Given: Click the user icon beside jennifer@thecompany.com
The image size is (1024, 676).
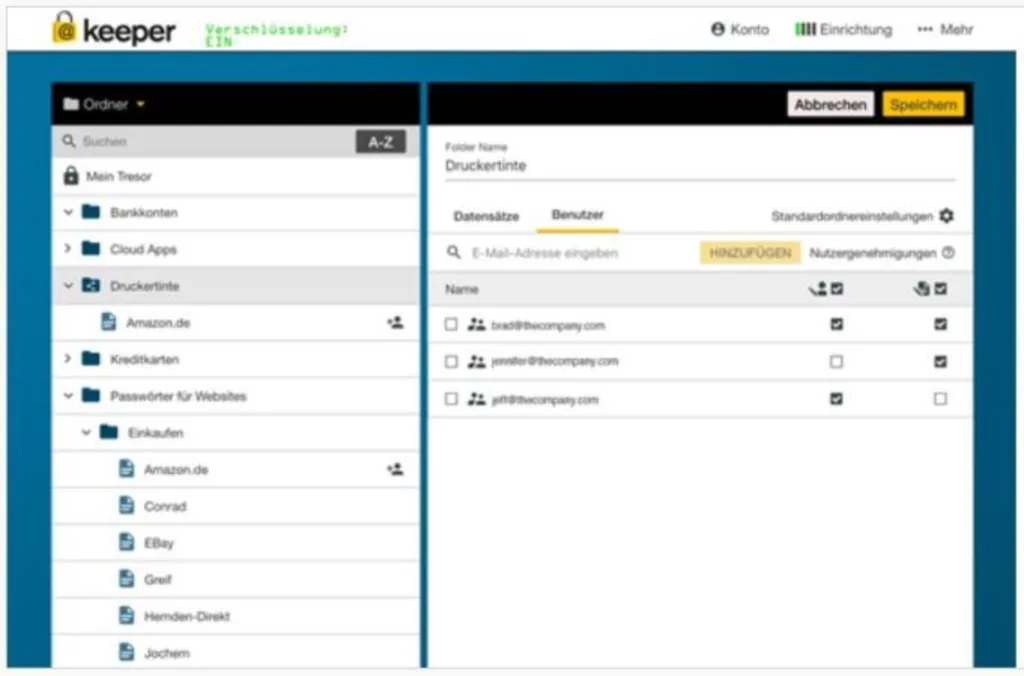Looking at the screenshot, I should (477, 361).
